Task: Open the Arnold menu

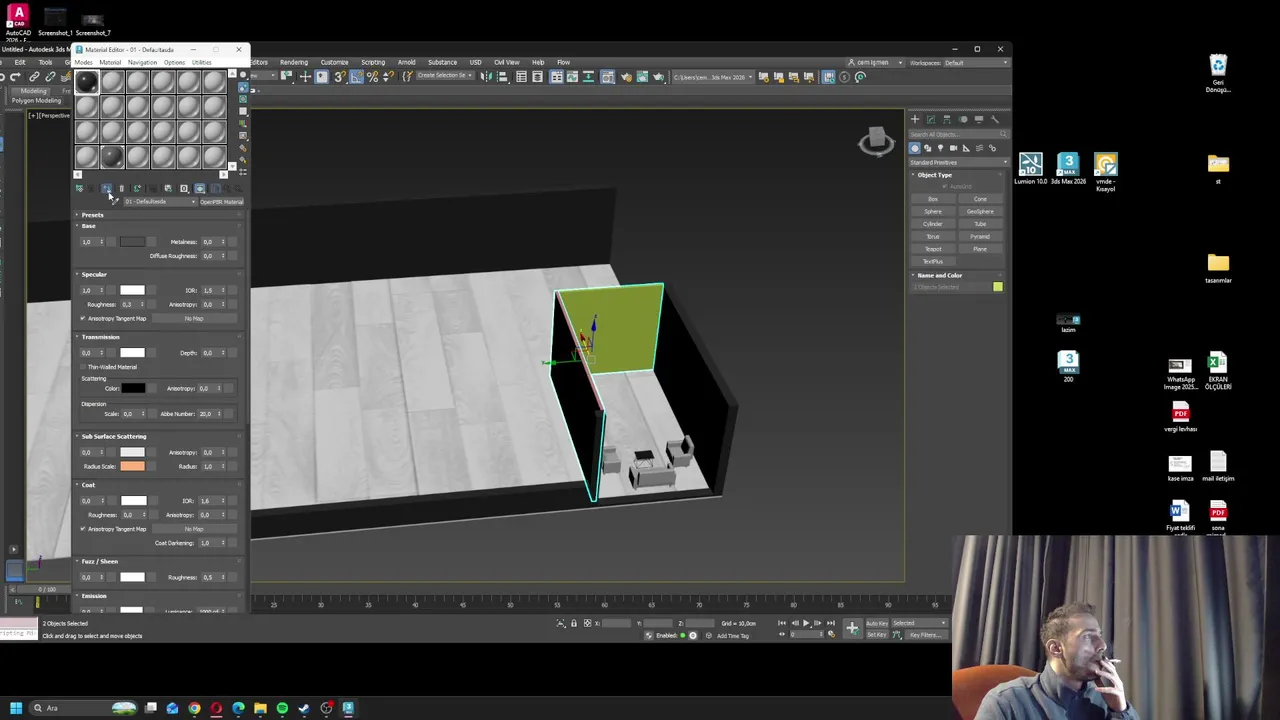Action: [x=407, y=62]
